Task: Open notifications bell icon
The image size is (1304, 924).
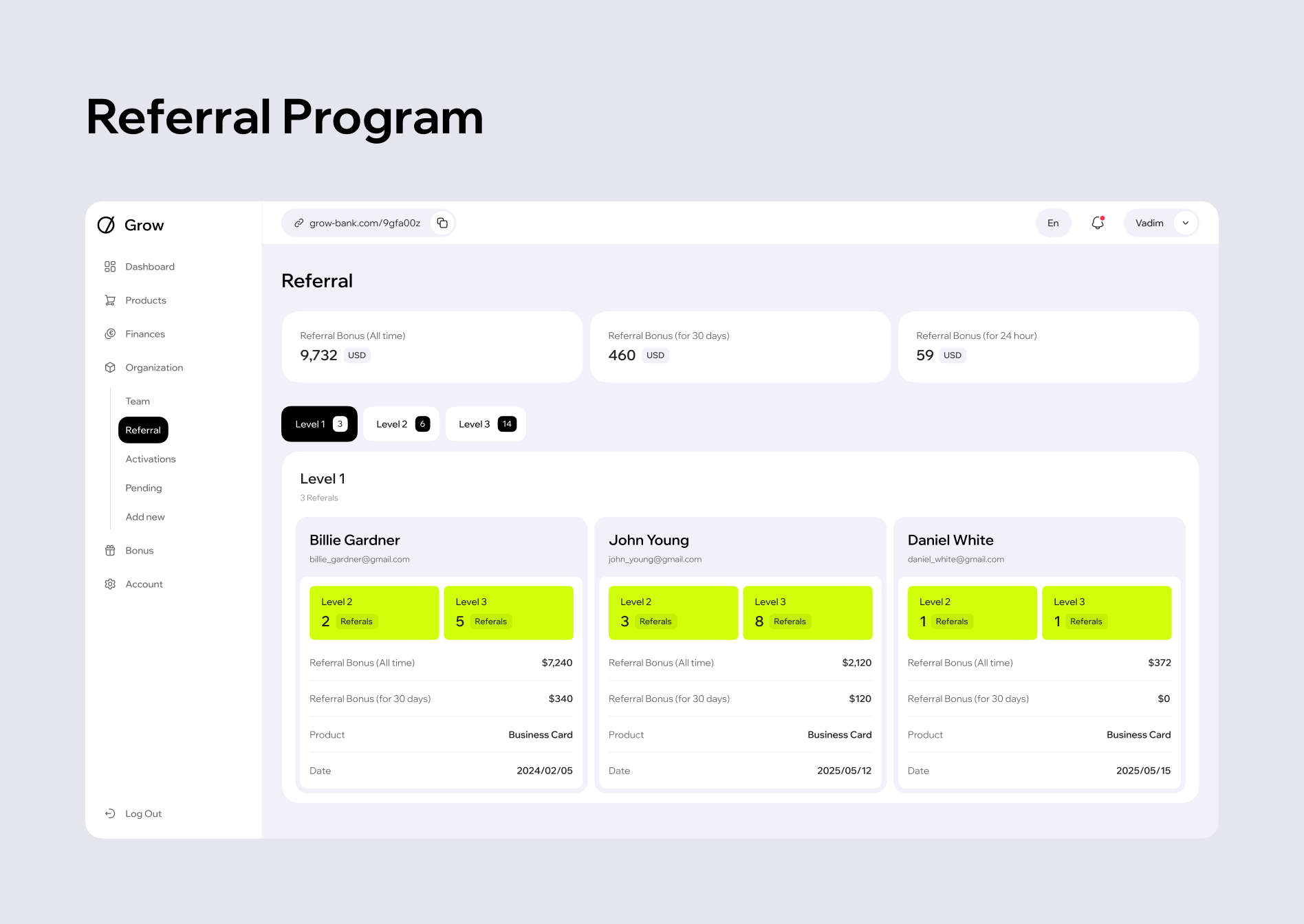Action: point(1098,223)
